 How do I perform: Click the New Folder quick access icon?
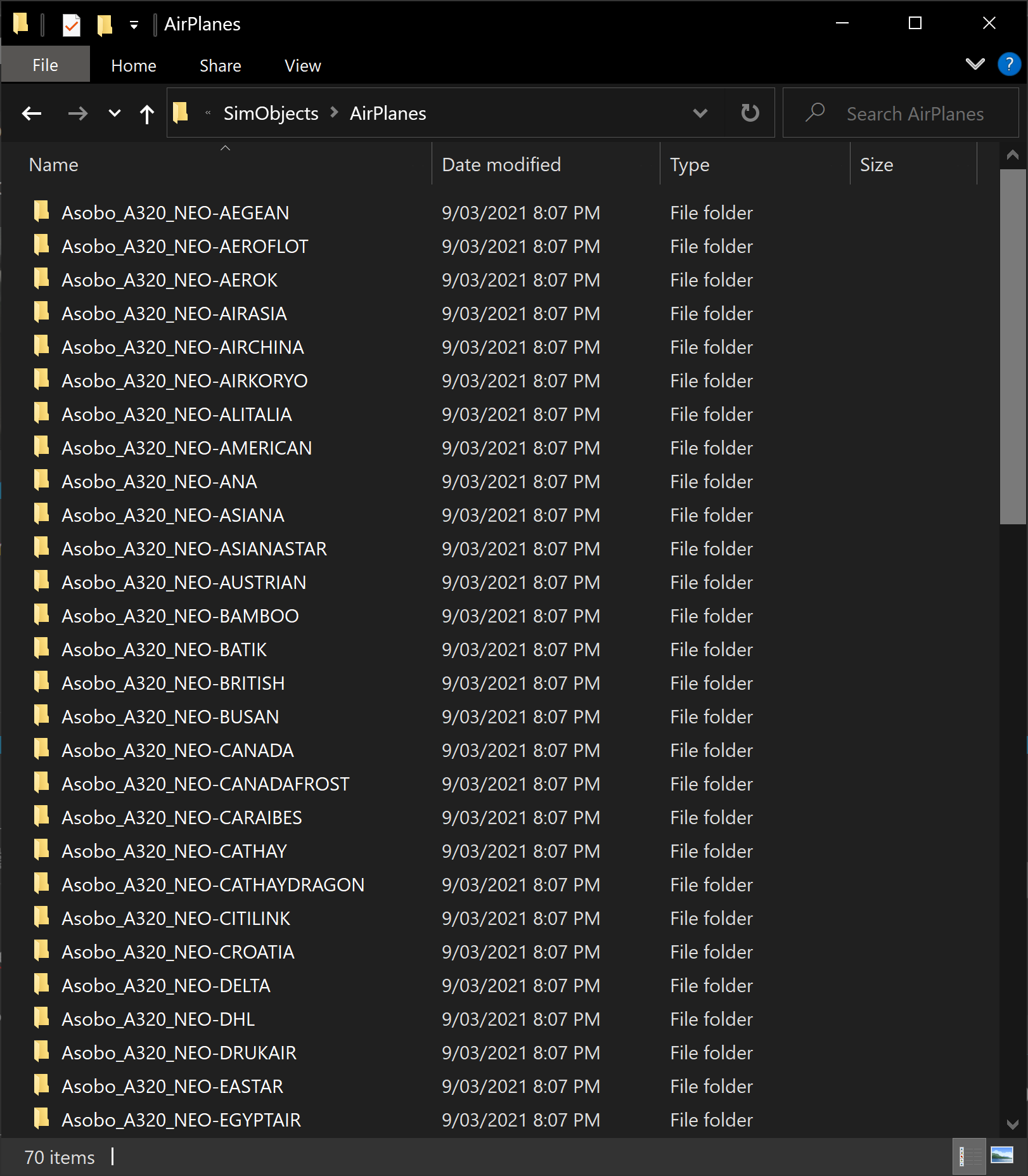tap(105, 25)
